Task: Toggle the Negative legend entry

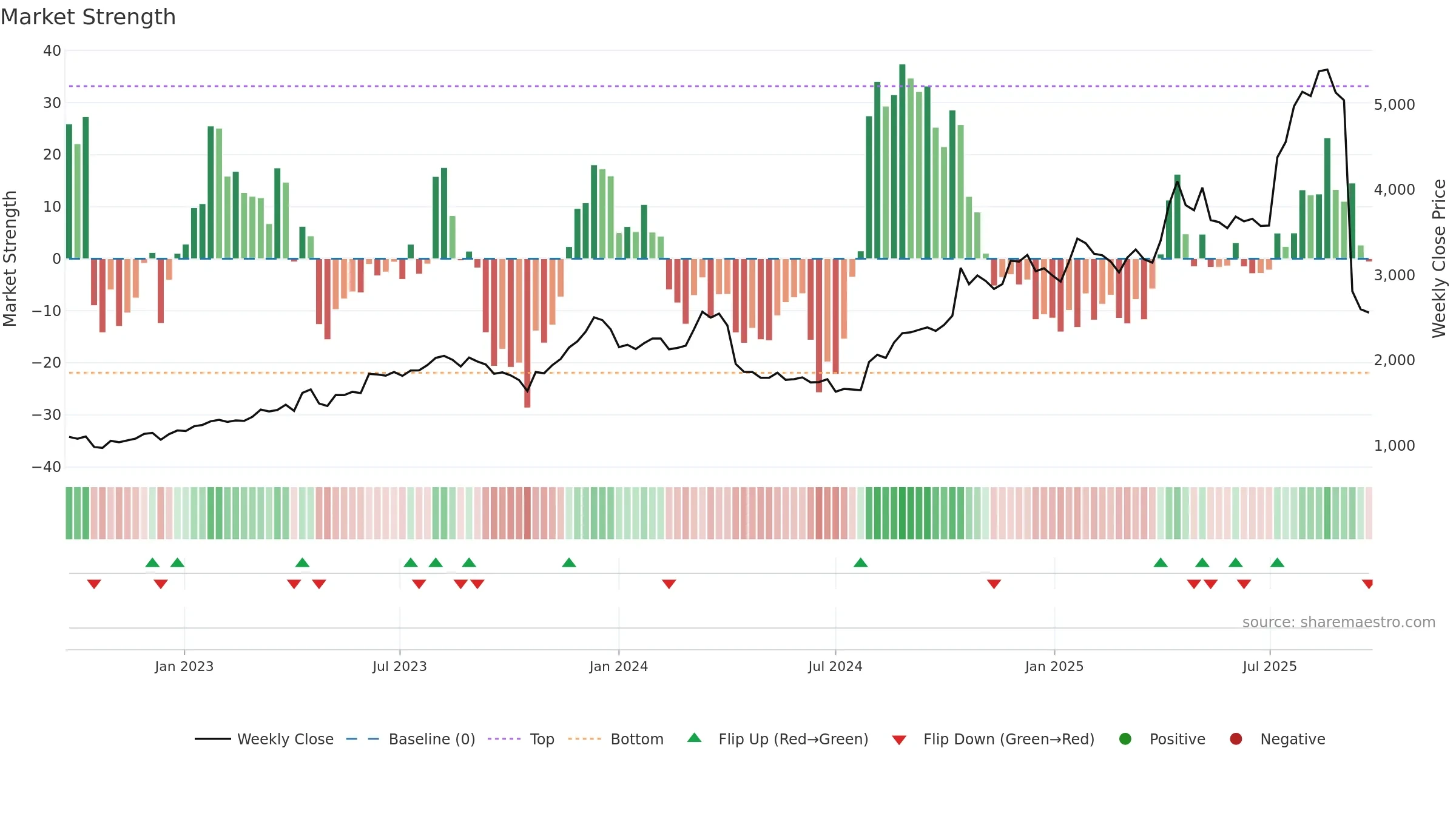Action: click(1277, 739)
